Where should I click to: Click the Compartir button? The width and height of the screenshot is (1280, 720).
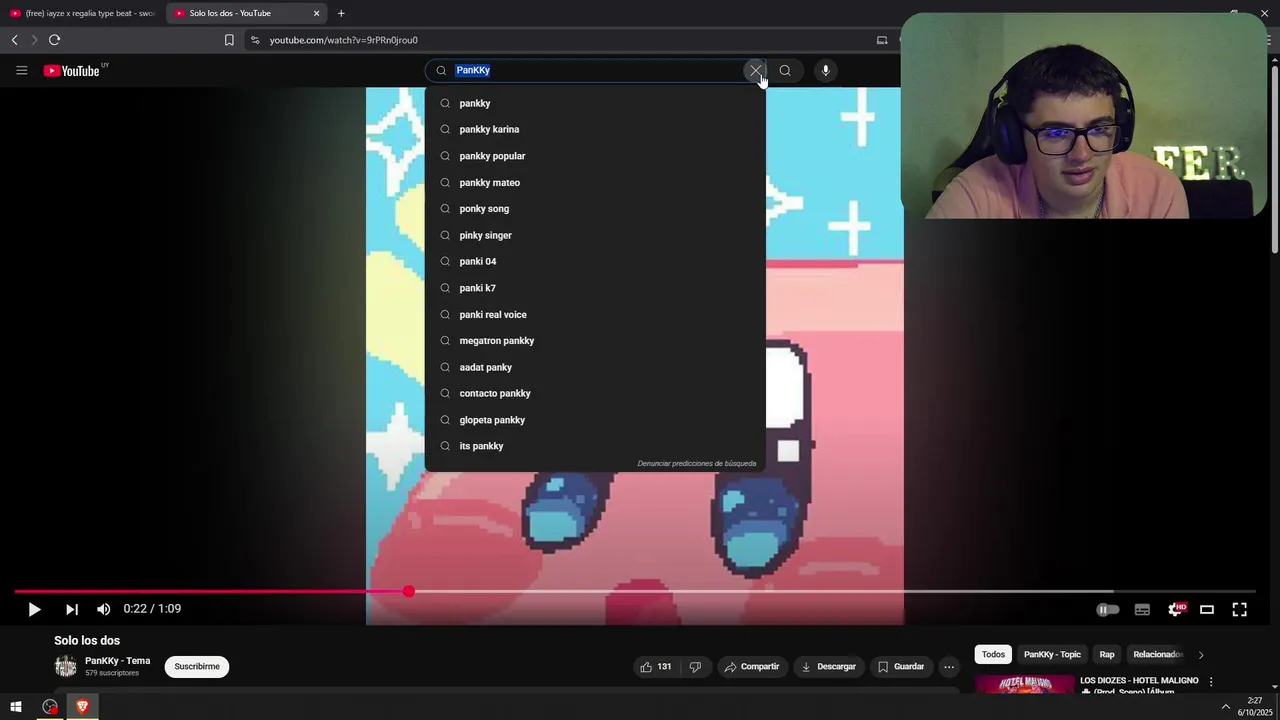pyautogui.click(x=752, y=666)
